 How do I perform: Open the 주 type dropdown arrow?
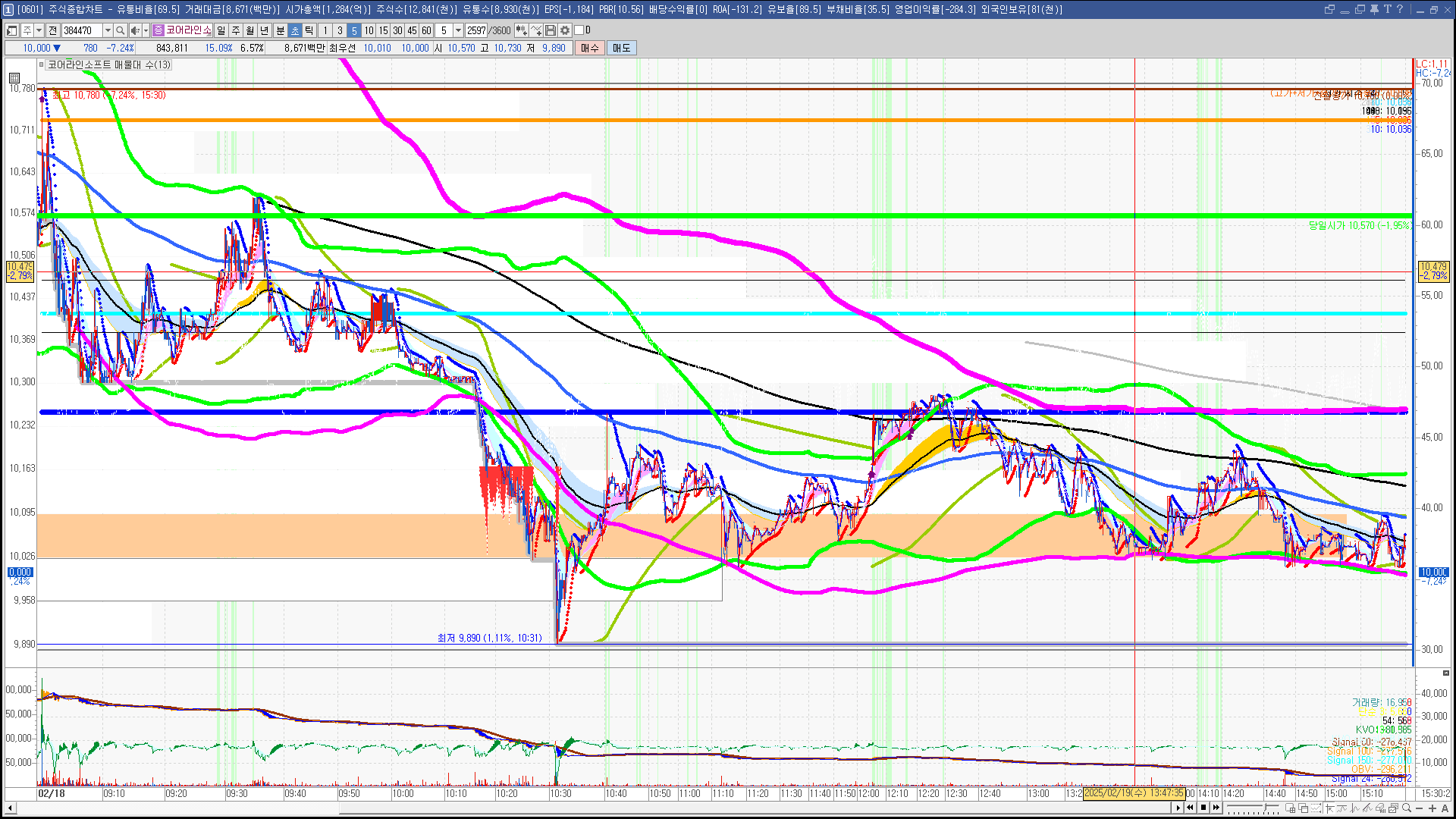pos(39,30)
